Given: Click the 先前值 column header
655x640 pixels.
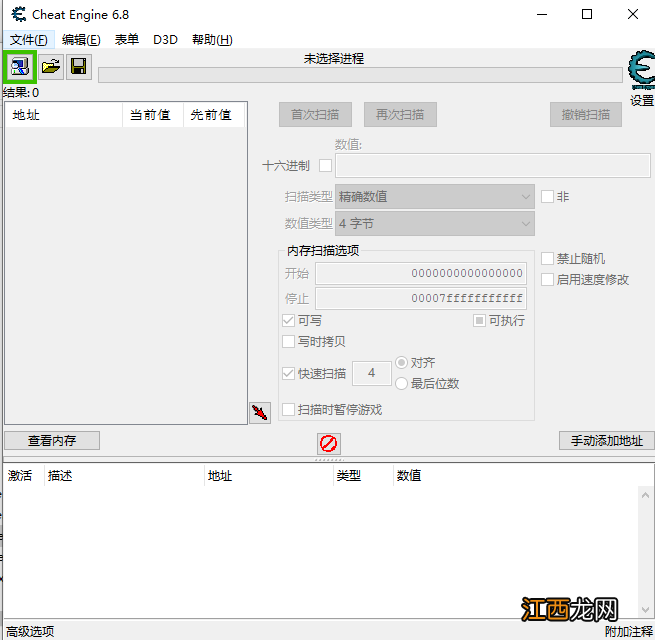Looking at the screenshot, I should tap(214, 115).
